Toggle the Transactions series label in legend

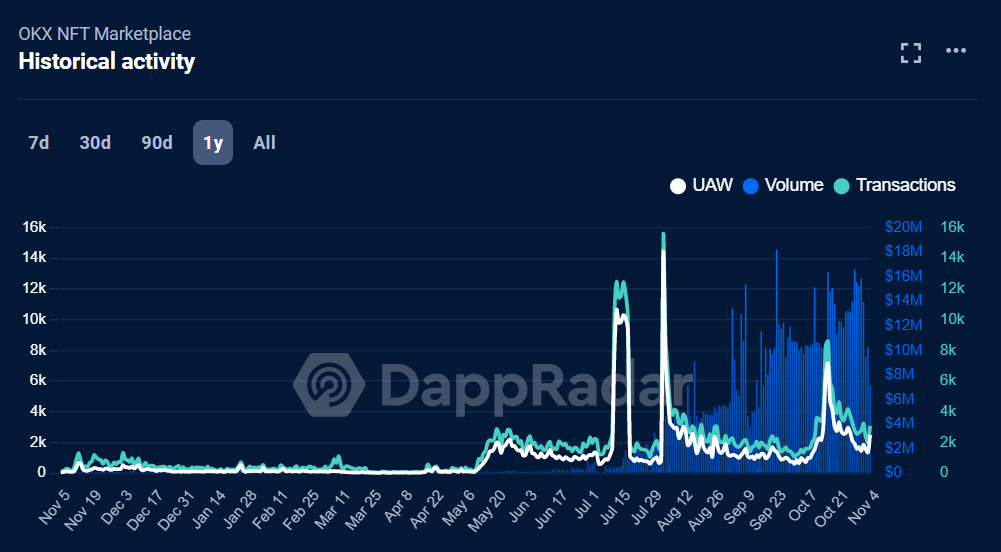(905, 185)
